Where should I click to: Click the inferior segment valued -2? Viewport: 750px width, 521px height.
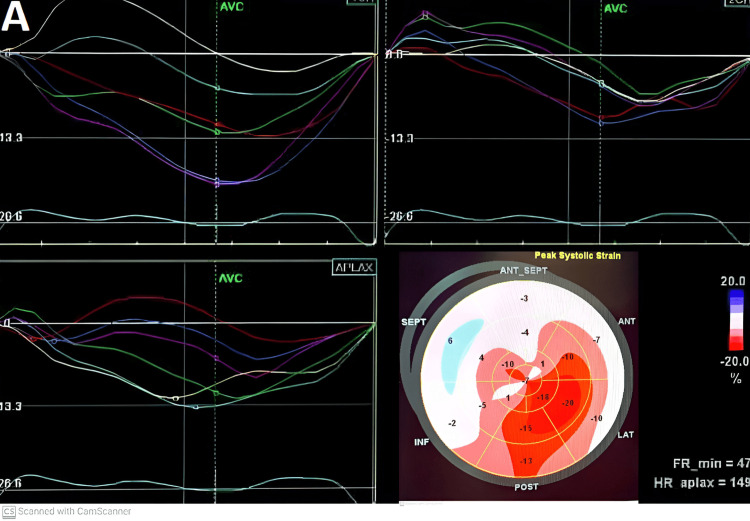tap(452, 423)
